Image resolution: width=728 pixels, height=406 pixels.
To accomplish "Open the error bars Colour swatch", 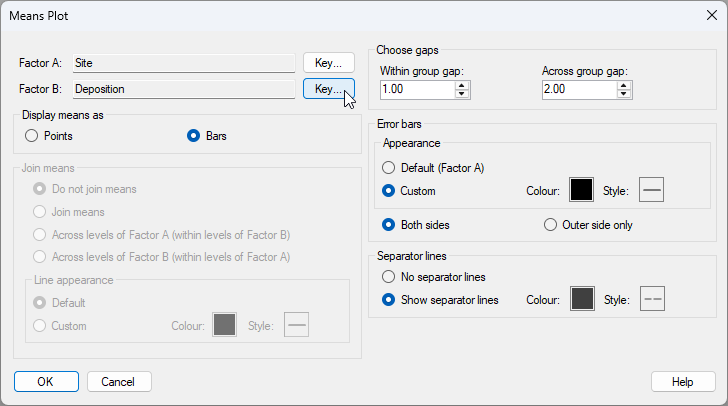I will click(581, 190).
